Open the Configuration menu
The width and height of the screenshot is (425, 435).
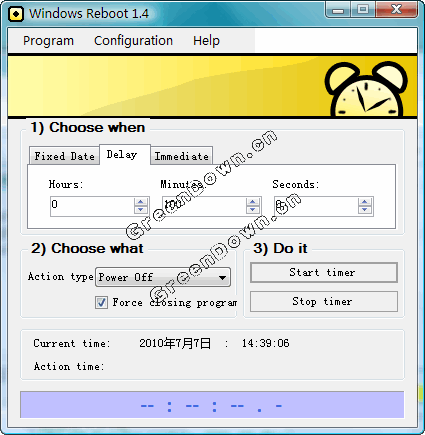133,41
